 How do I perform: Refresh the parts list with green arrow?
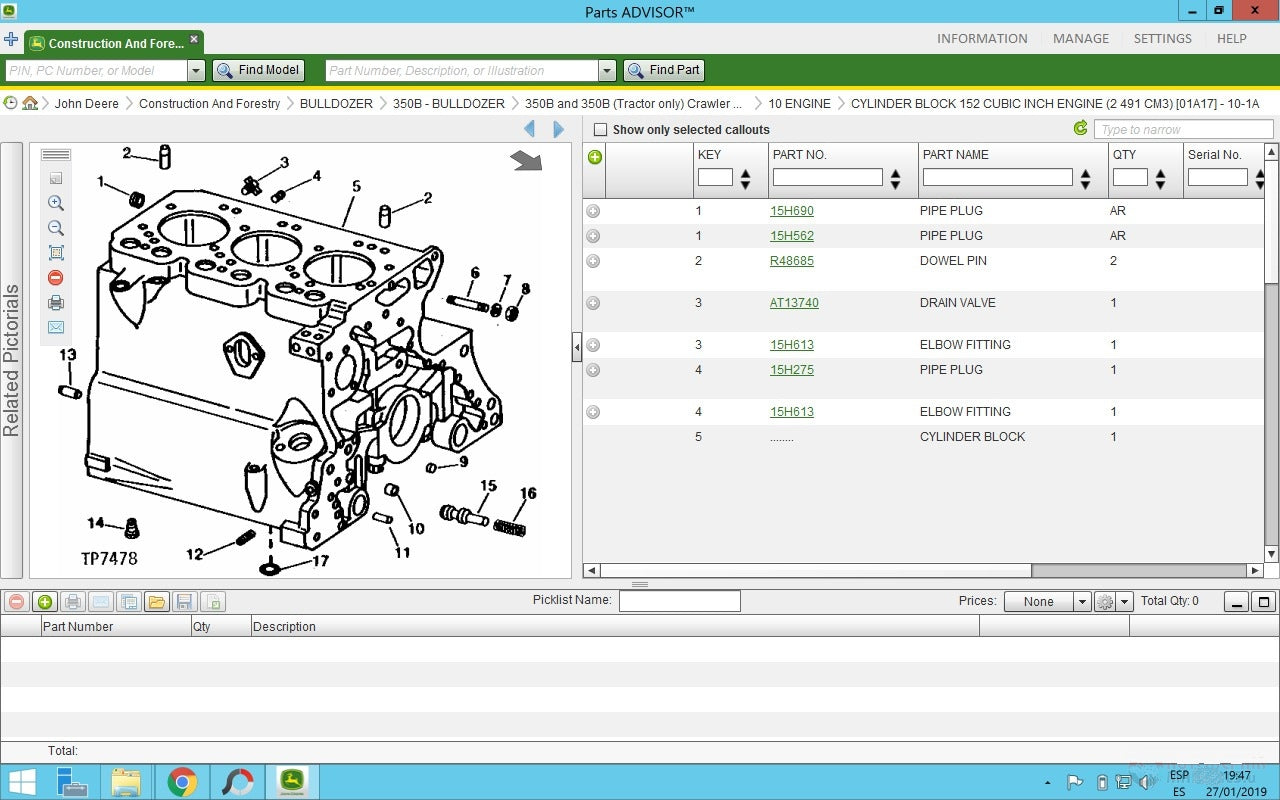1080,128
